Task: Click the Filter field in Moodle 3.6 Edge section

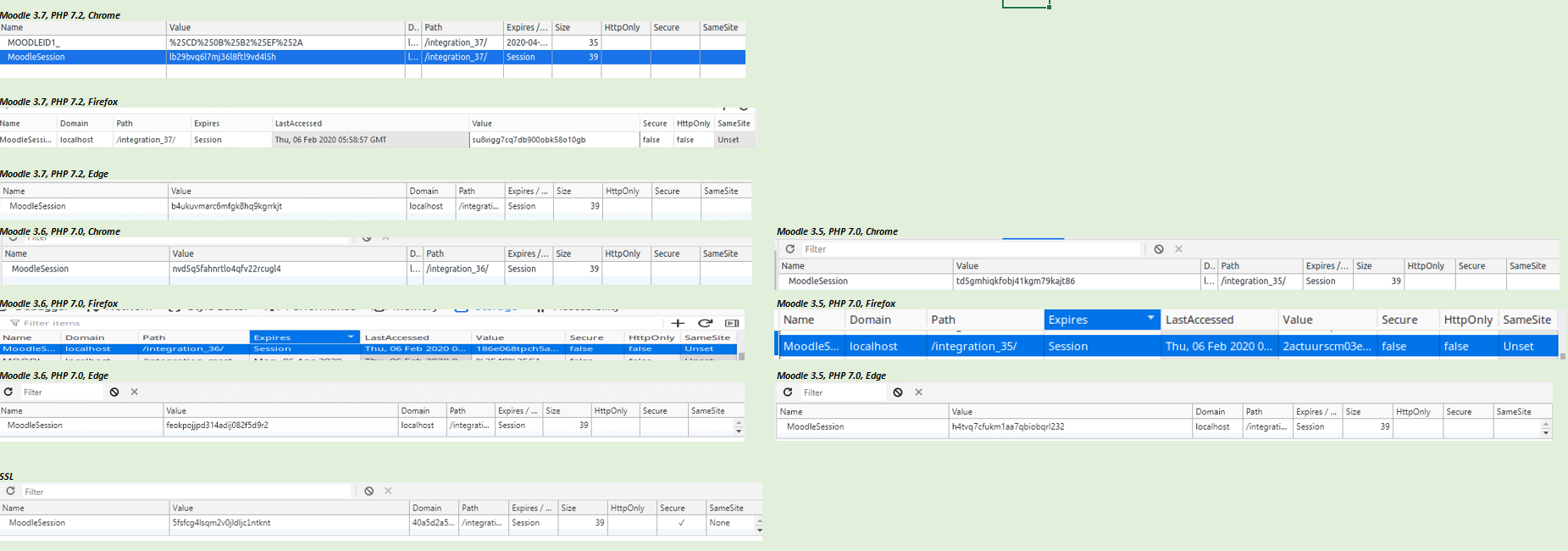Action: pos(61,392)
